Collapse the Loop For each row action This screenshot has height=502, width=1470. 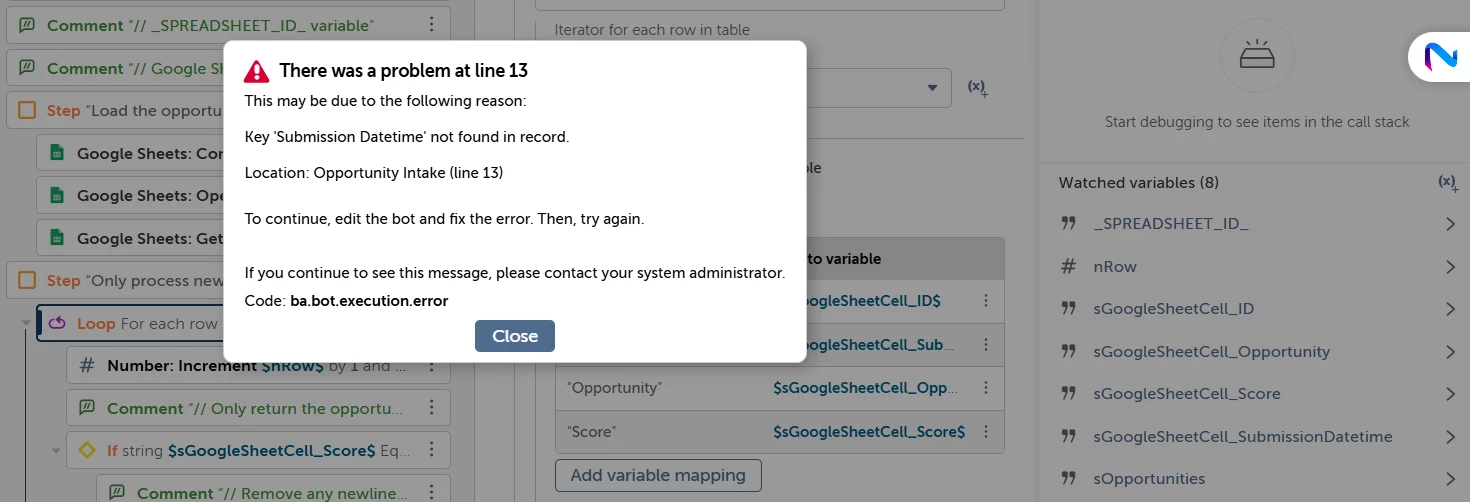click(26, 323)
